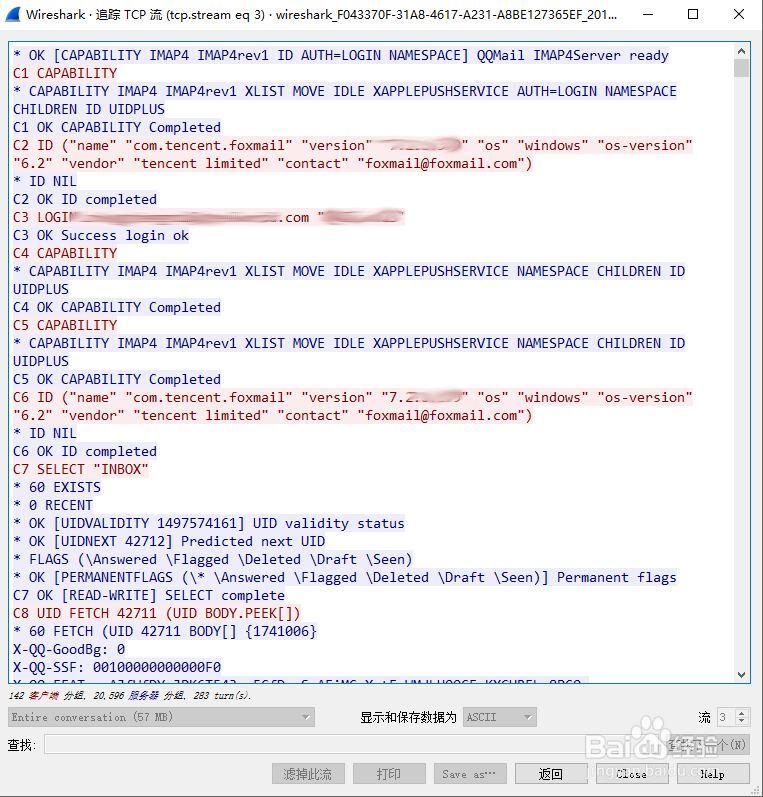Image resolution: width=763 pixels, height=797 pixels.
Task: Click the packet count status text below stream
Action: [130, 695]
